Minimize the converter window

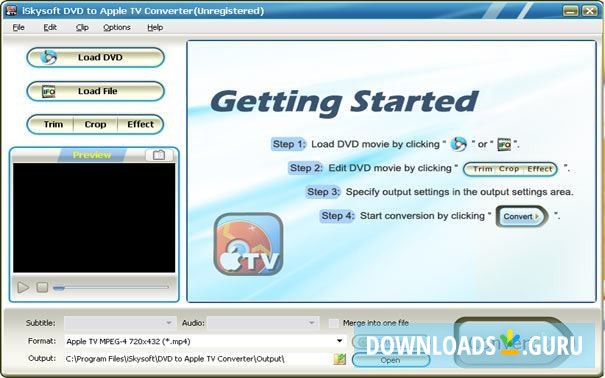(x=571, y=10)
